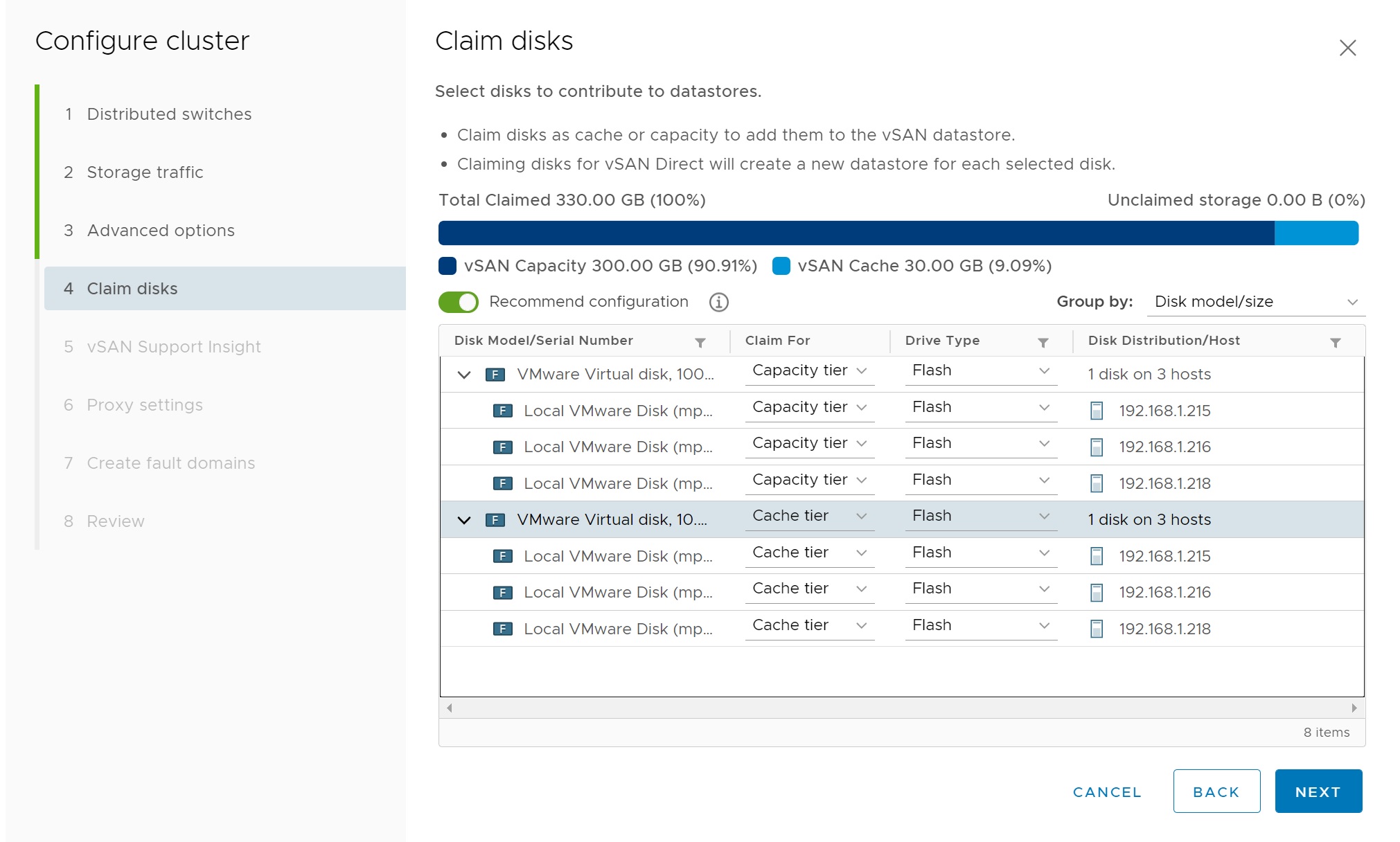The height and width of the screenshot is (842, 1400).
Task: Filter the Disk Model/Serial Number column
Action: coord(700,342)
